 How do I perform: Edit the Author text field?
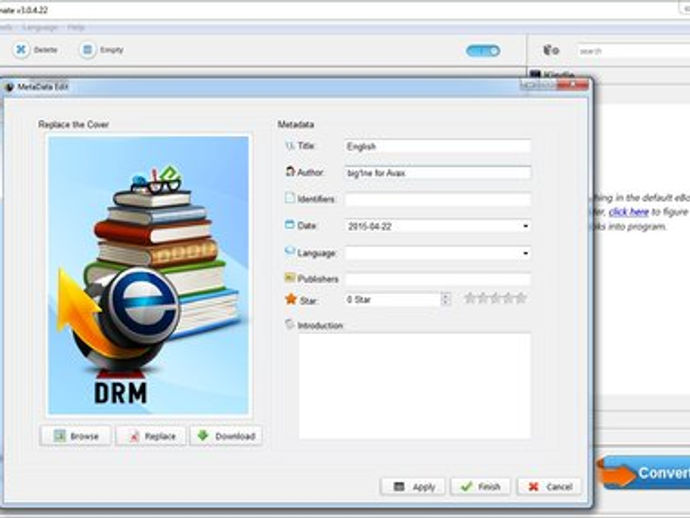438,173
